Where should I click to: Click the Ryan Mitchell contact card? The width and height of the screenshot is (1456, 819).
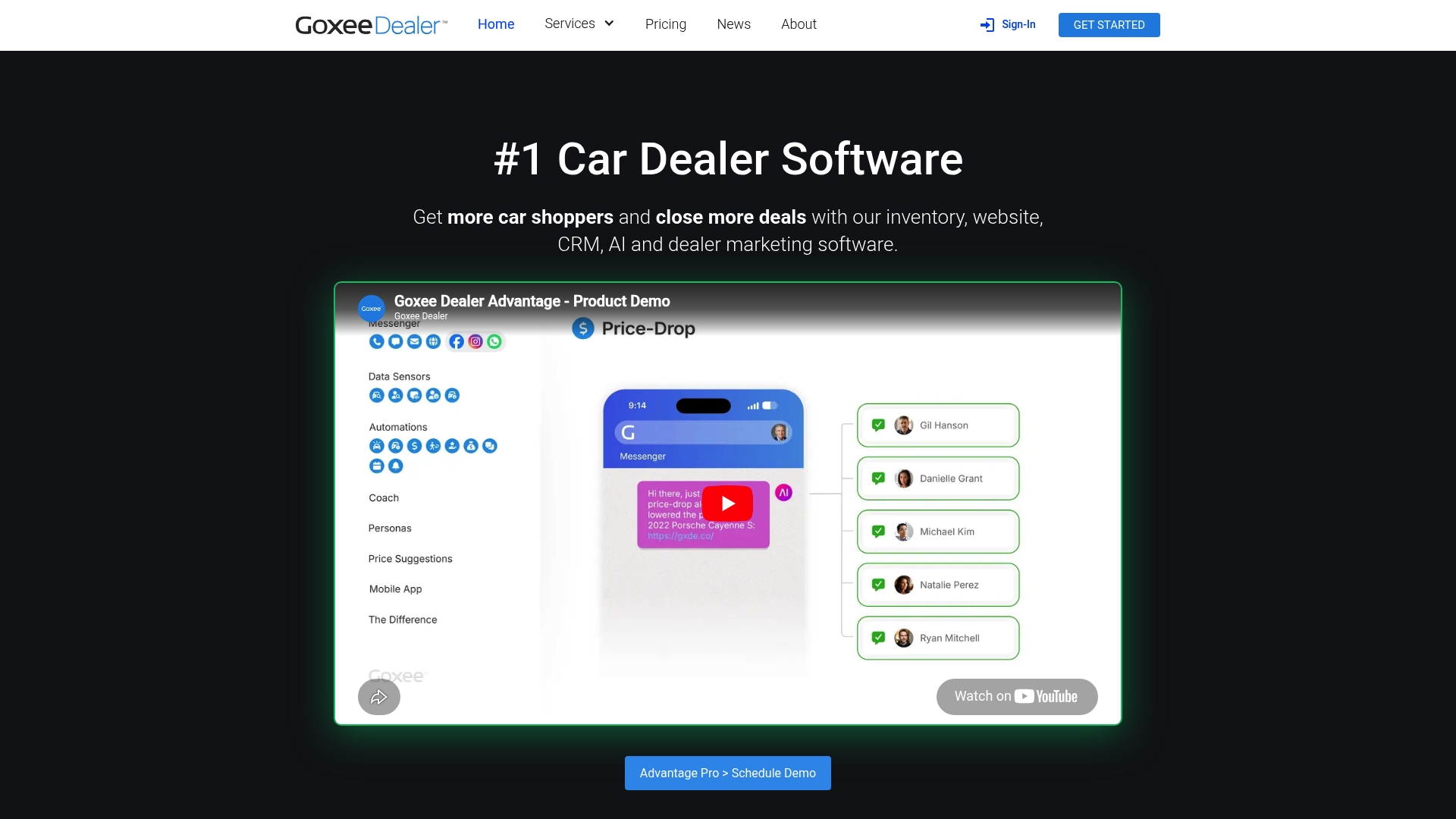(938, 638)
